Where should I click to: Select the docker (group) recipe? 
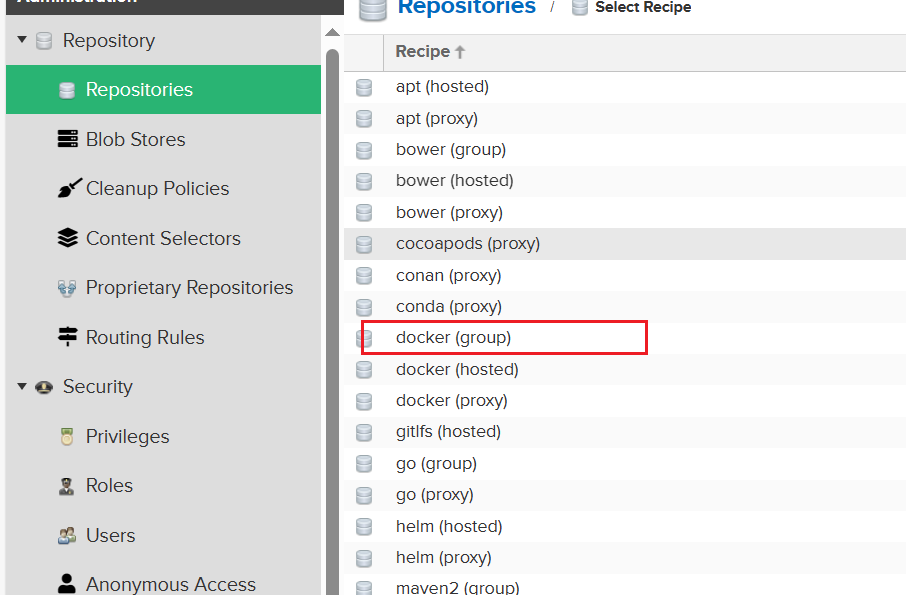(x=453, y=338)
